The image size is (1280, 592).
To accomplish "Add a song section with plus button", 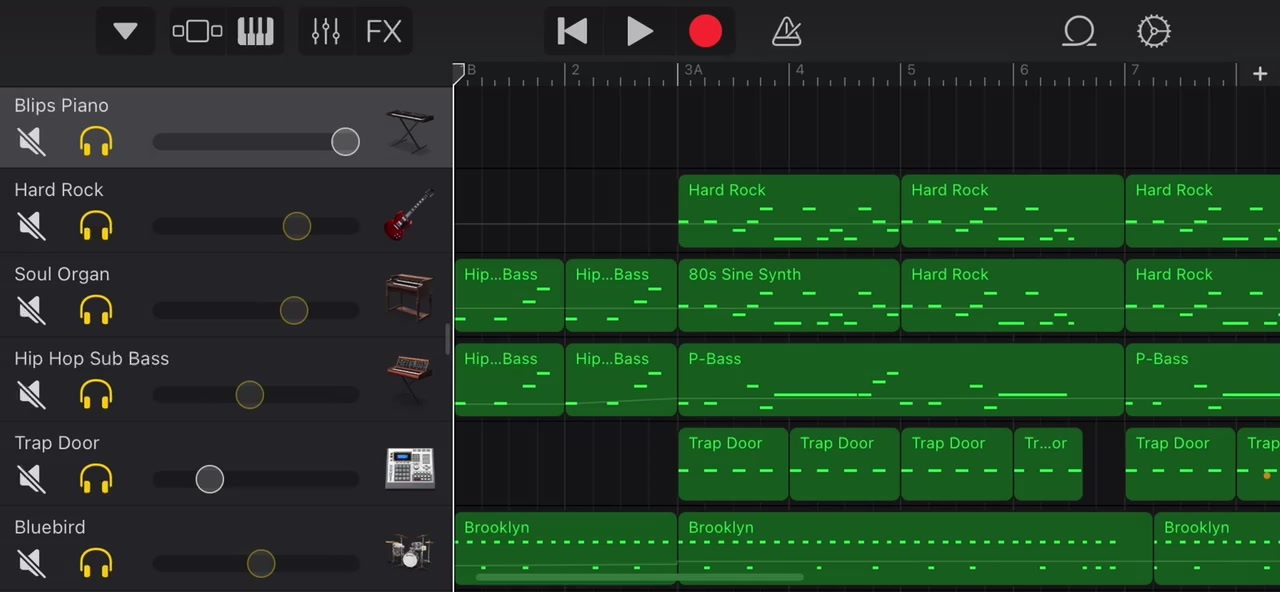I will coord(1259,74).
